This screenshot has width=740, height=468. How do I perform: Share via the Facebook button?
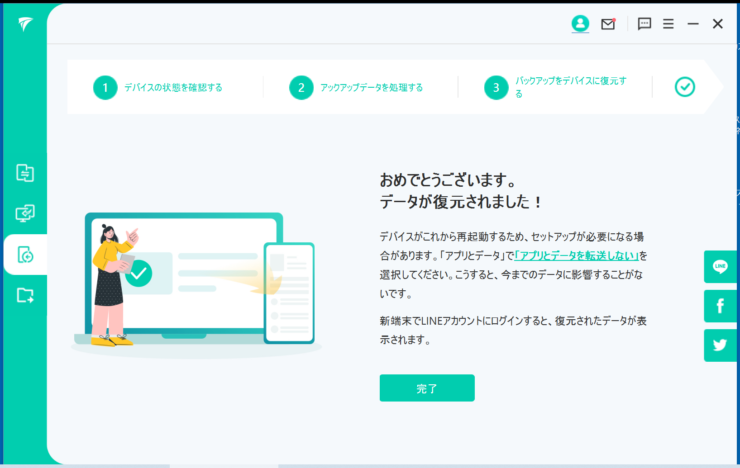pyautogui.click(x=720, y=306)
